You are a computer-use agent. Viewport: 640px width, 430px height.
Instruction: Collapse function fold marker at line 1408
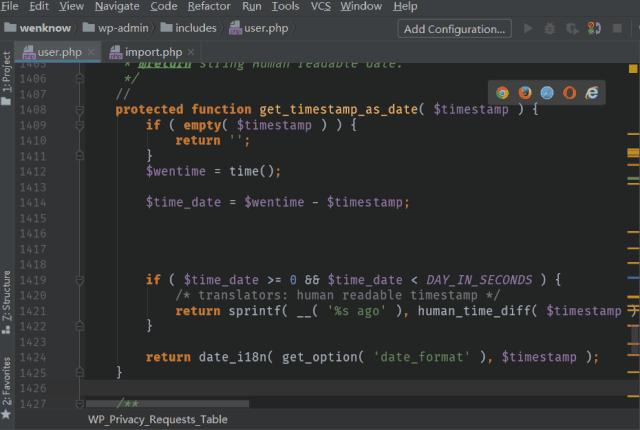coord(80,110)
